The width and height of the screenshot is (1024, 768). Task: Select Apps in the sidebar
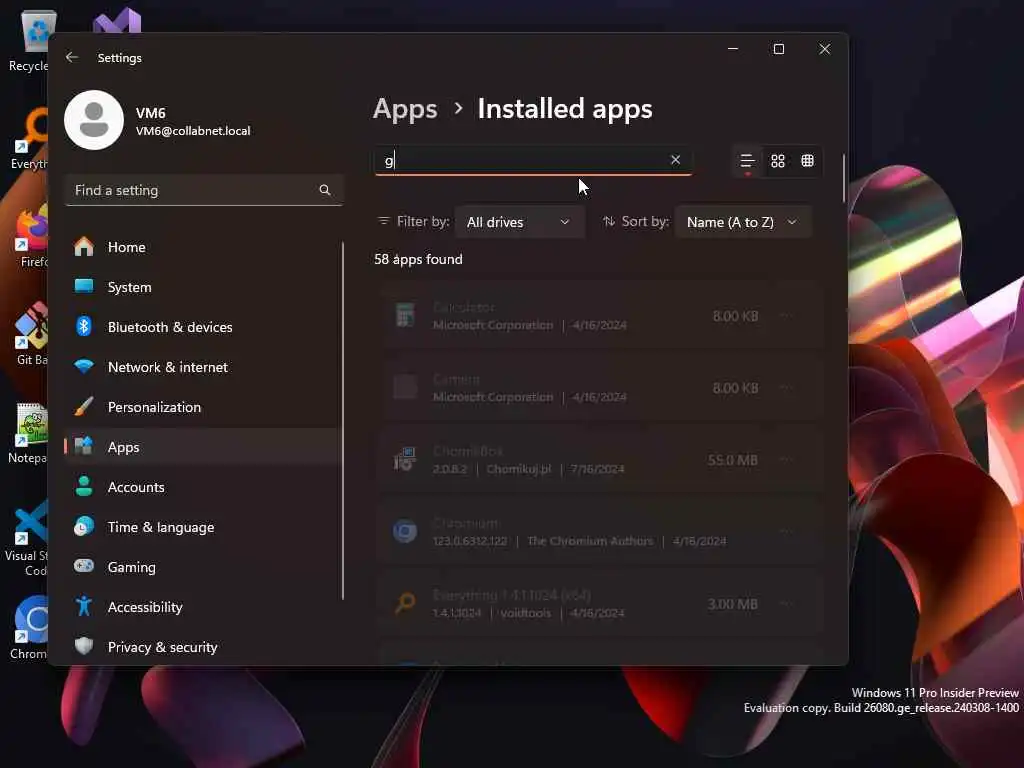tap(202, 447)
